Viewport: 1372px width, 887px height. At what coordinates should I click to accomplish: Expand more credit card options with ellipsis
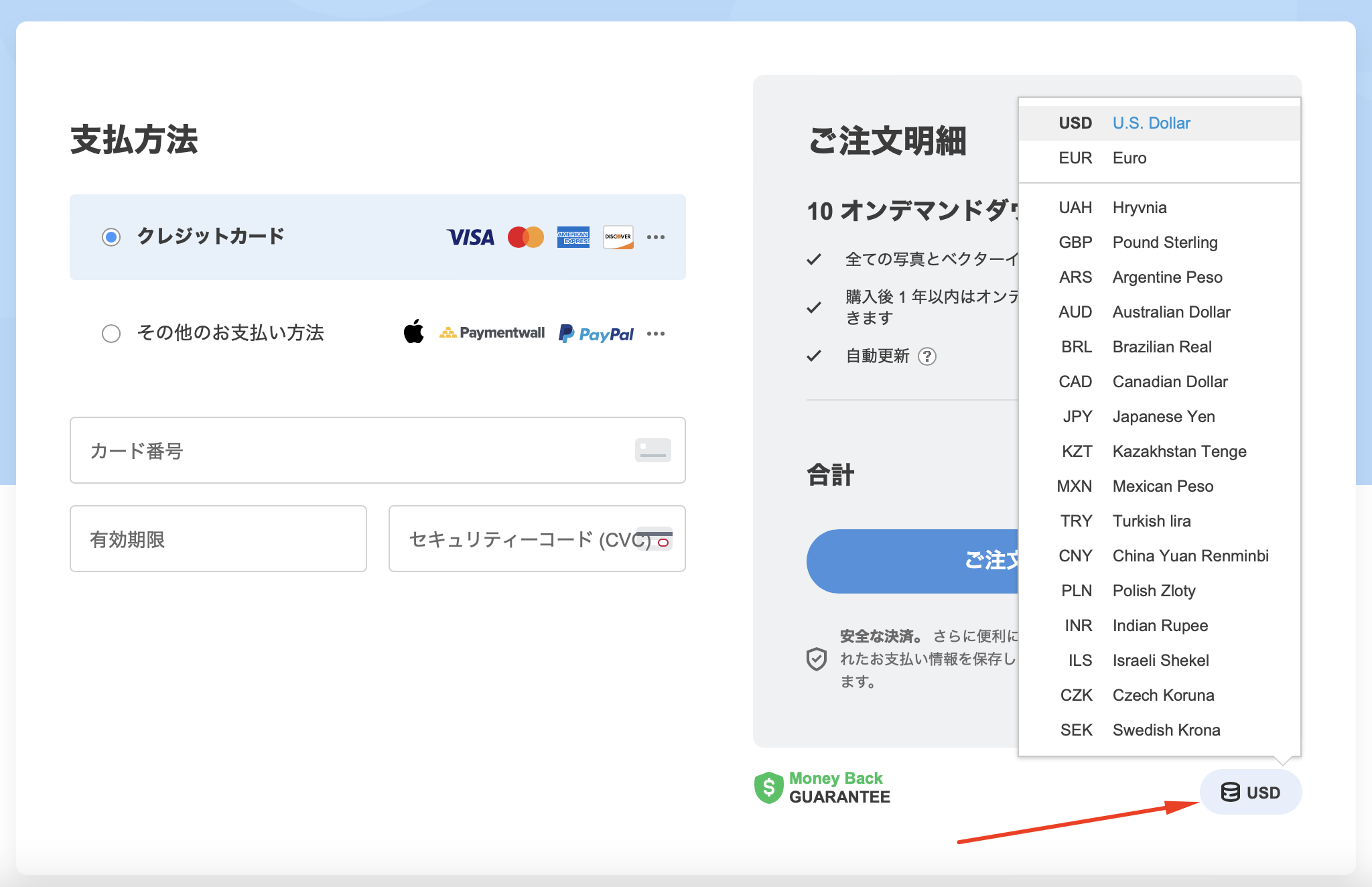tap(656, 237)
